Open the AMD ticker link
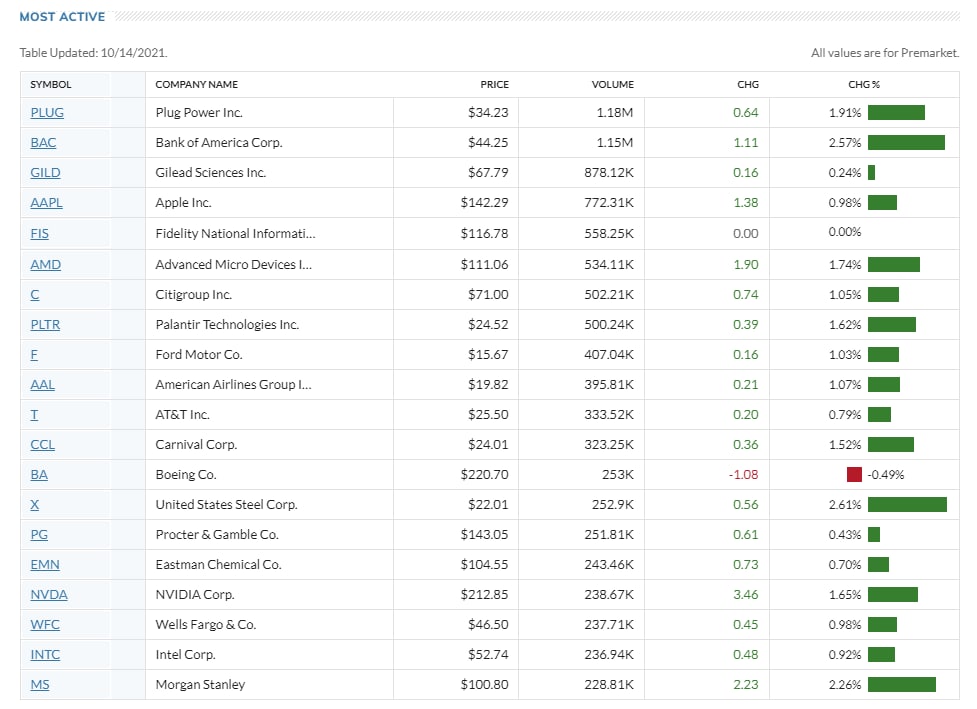Image resolution: width=977 pixels, height=709 pixels. click(x=45, y=265)
